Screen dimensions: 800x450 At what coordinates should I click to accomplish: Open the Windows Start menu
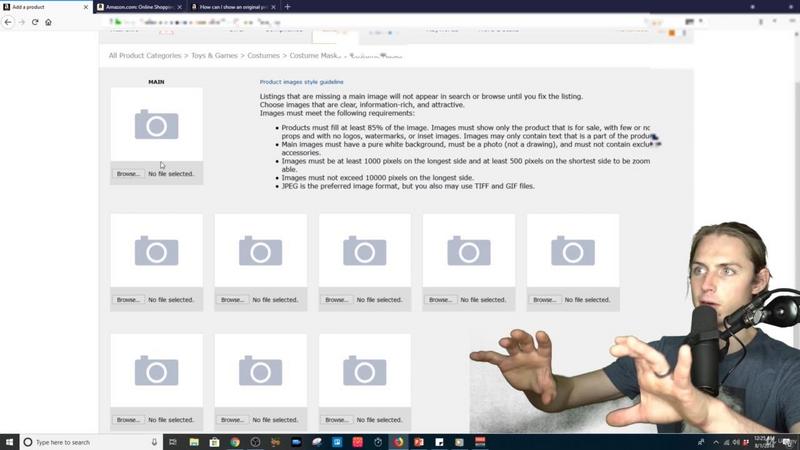(9, 442)
